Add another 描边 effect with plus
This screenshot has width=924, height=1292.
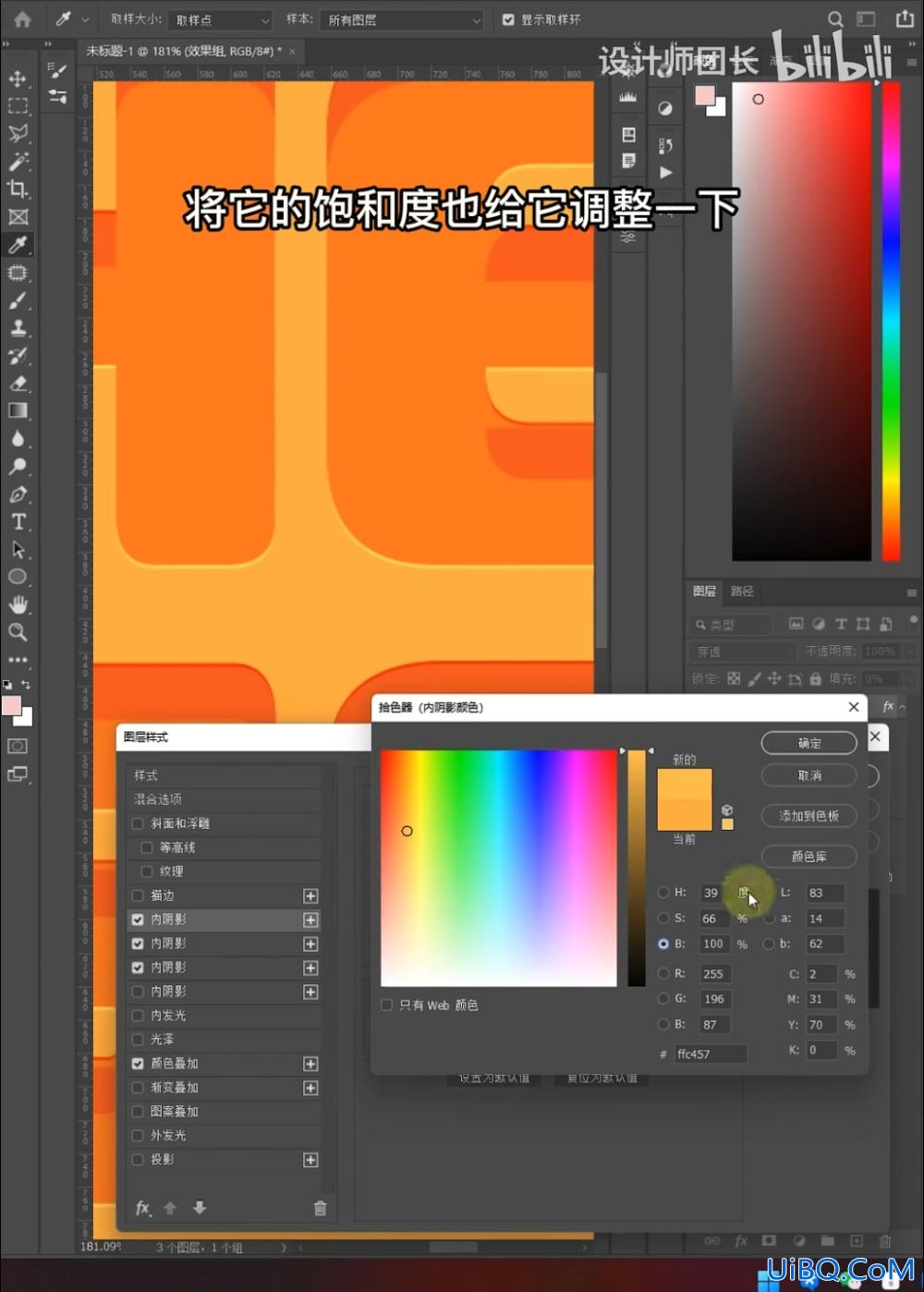click(310, 896)
